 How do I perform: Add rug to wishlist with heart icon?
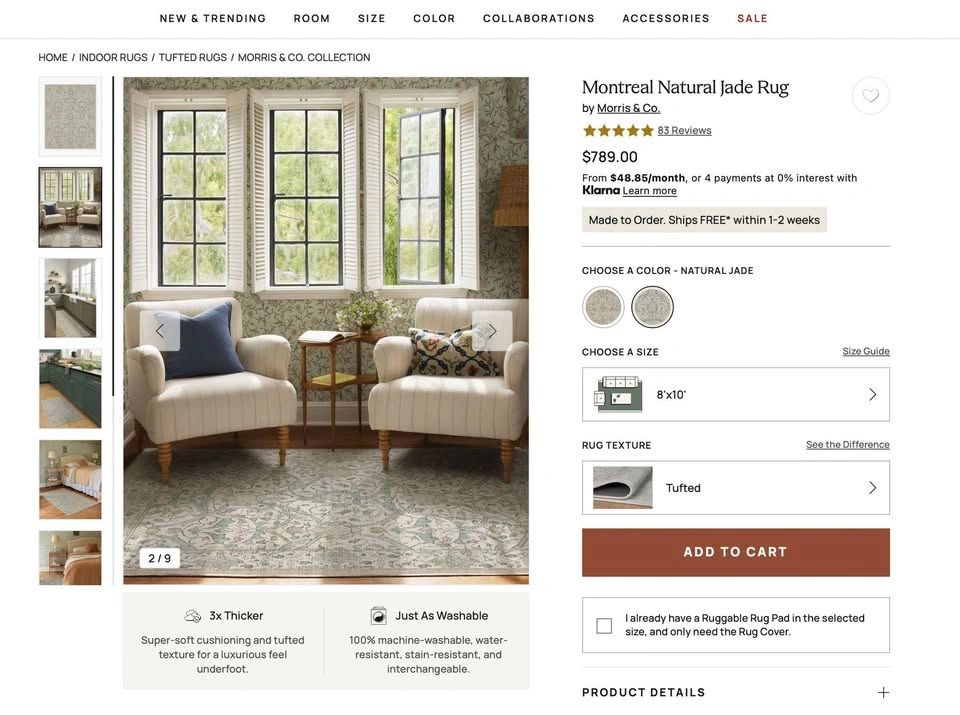pos(870,95)
